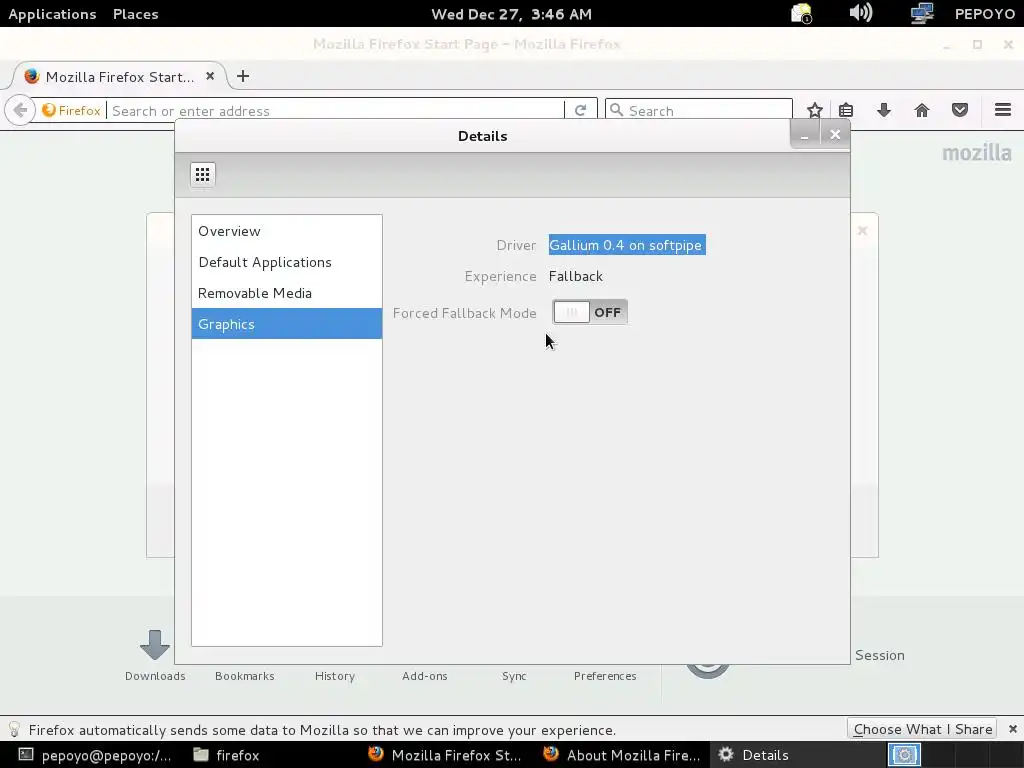
Task: Close the panel behind Details on start page
Action: pyautogui.click(x=862, y=231)
